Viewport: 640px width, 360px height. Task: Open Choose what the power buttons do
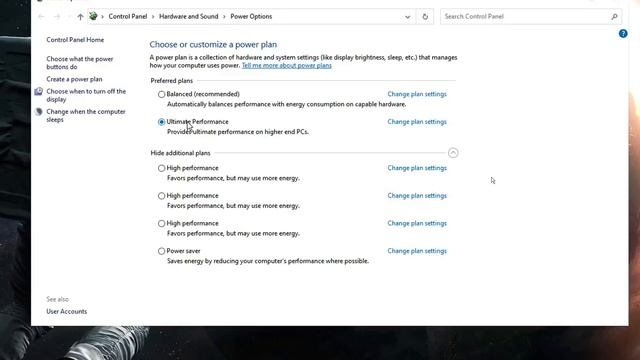[80, 63]
